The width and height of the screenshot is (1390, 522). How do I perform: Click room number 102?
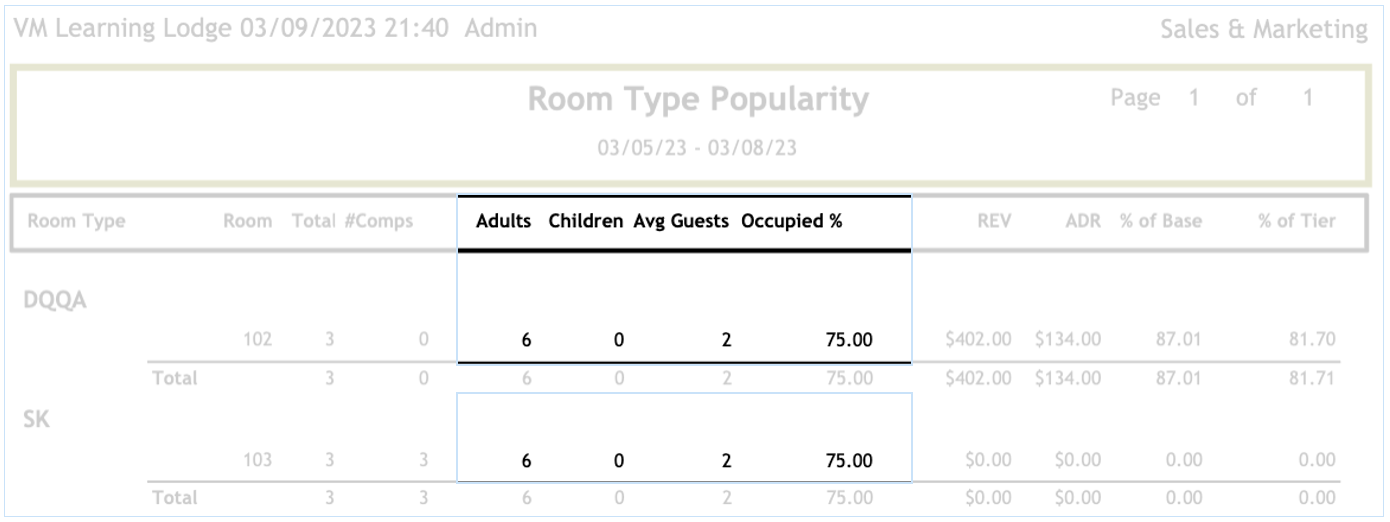(x=258, y=340)
